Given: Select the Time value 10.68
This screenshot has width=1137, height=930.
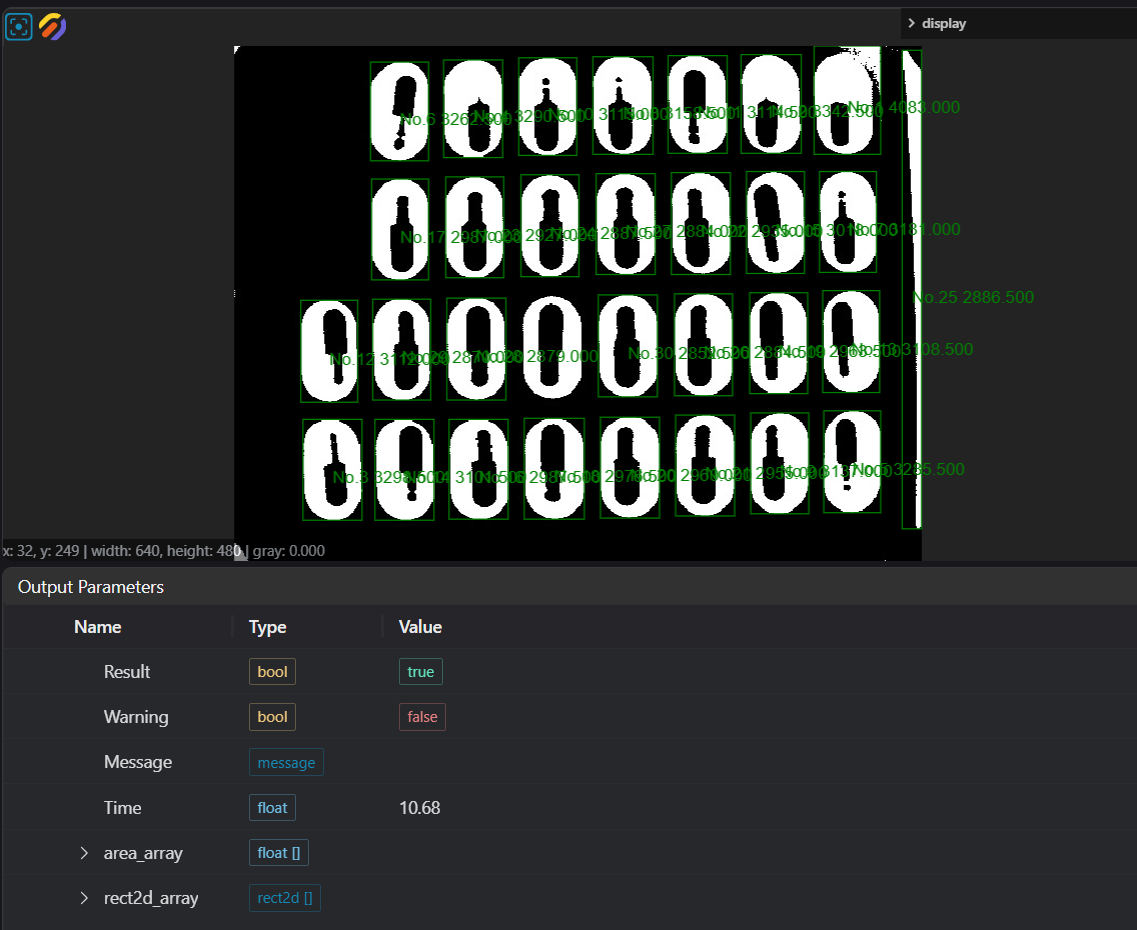Looking at the screenshot, I should tap(419, 808).
